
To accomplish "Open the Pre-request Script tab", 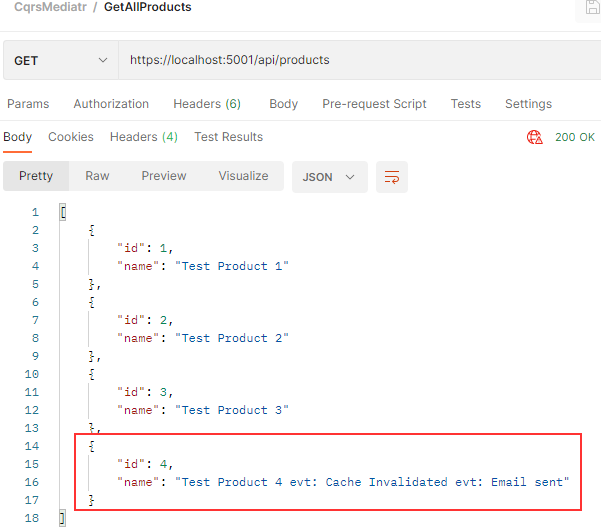I will click(x=374, y=104).
